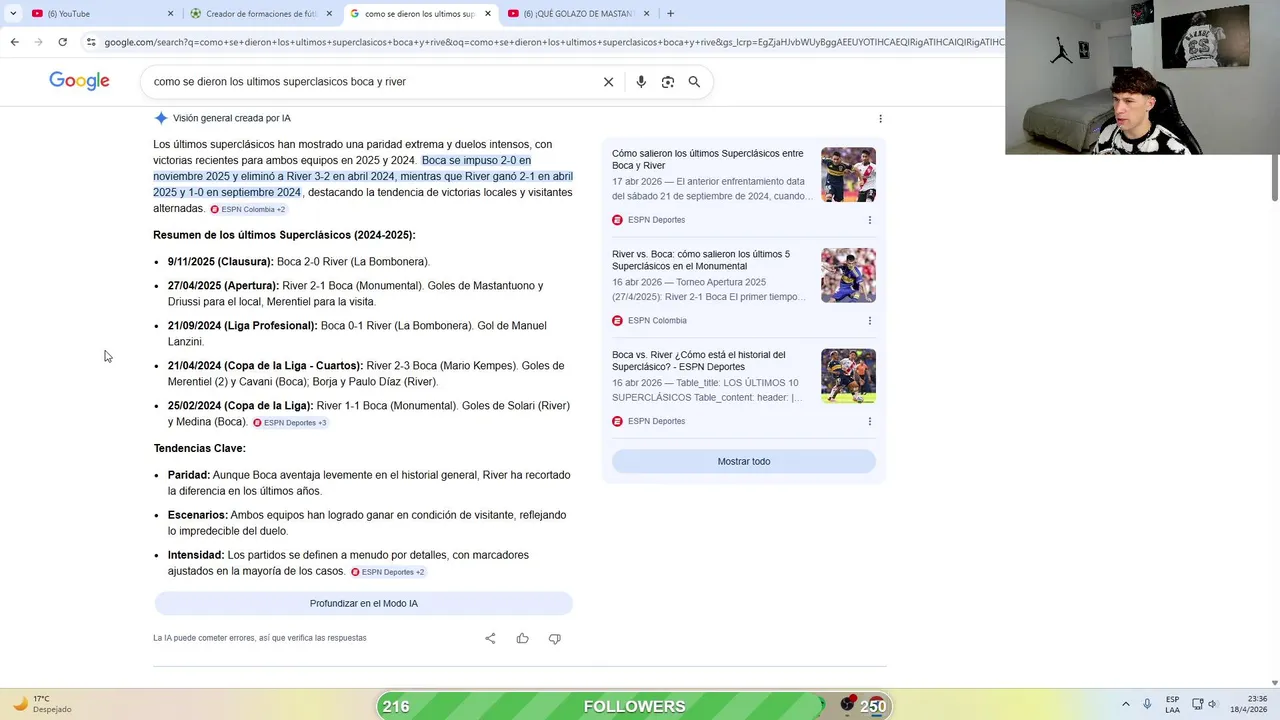Open AI overview three-dot options
Viewport: 1280px width, 720px height.
tap(880, 118)
